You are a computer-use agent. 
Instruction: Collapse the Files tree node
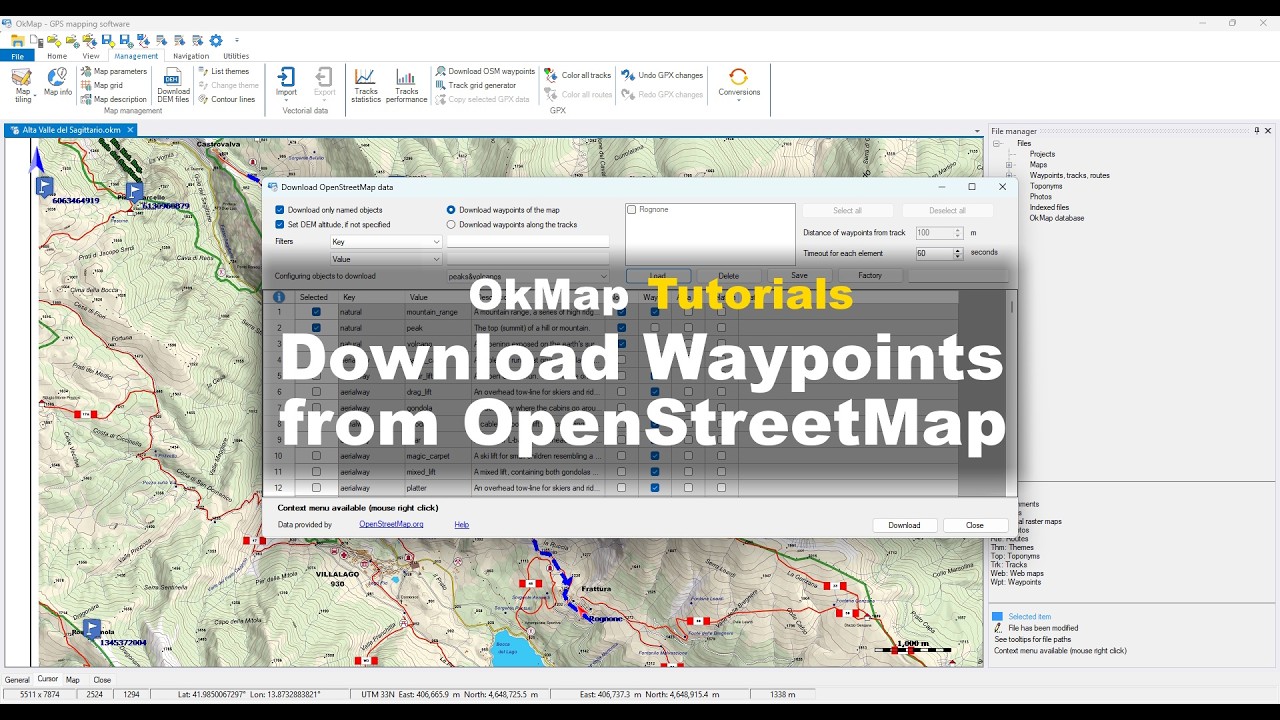(x=996, y=143)
